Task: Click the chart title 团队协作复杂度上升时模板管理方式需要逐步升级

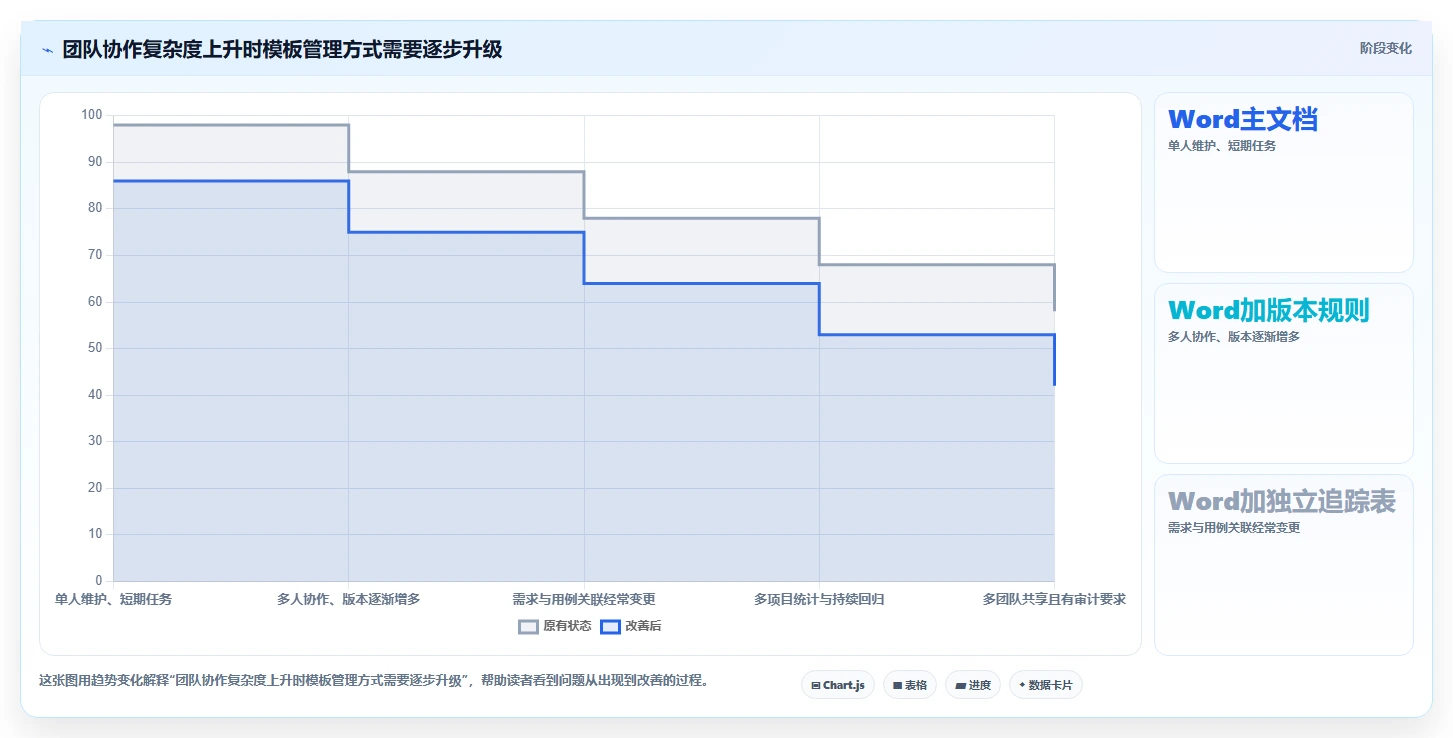Action: (x=282, y=50)
